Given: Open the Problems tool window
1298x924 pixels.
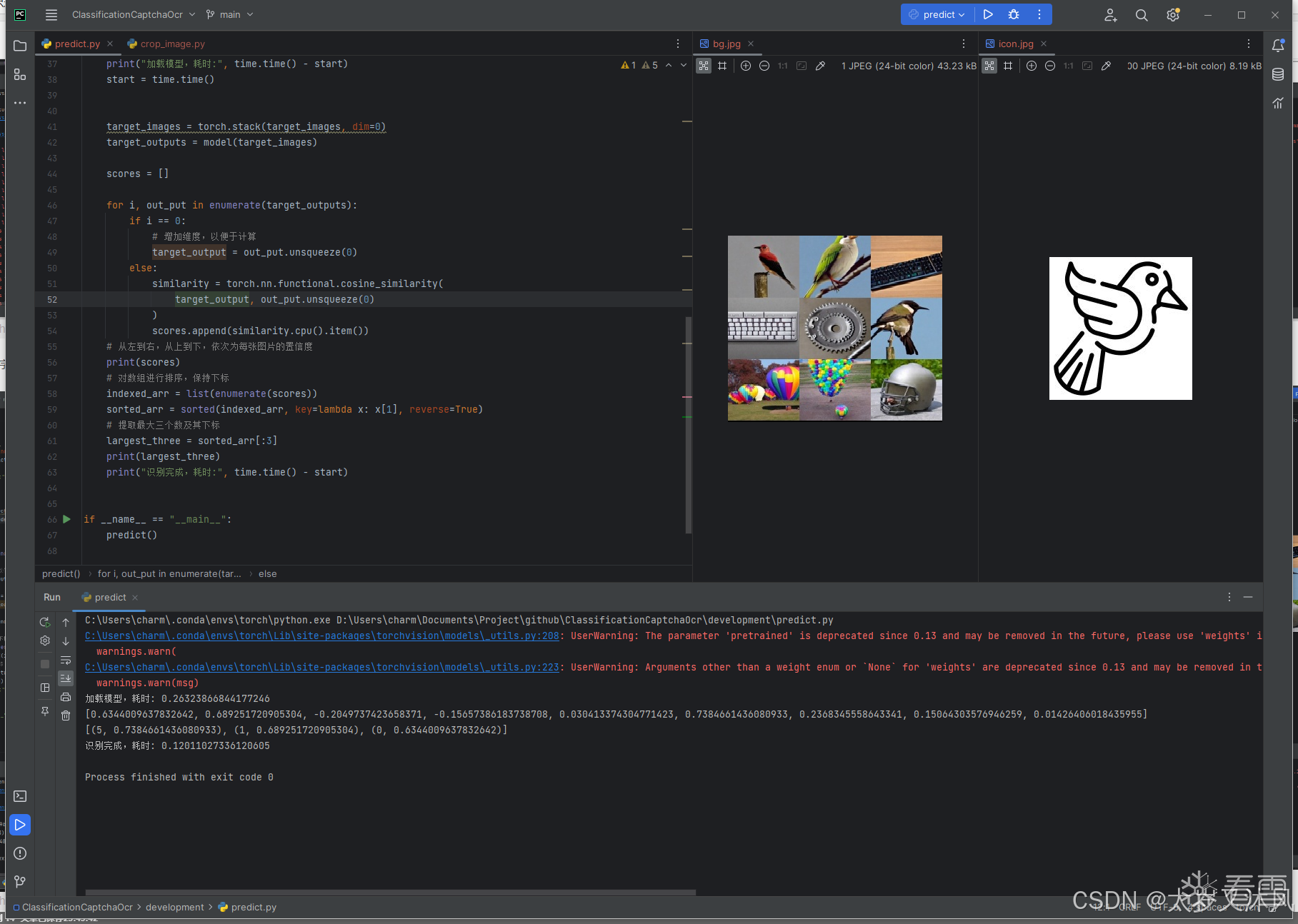Looking at the screenshot, I should click(x=20, y=853).
